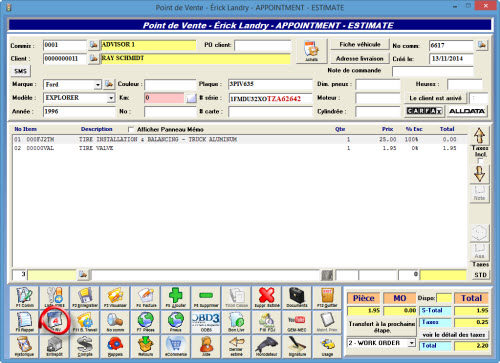Click the green plus F5 Ajouter icon

point(176,297)
